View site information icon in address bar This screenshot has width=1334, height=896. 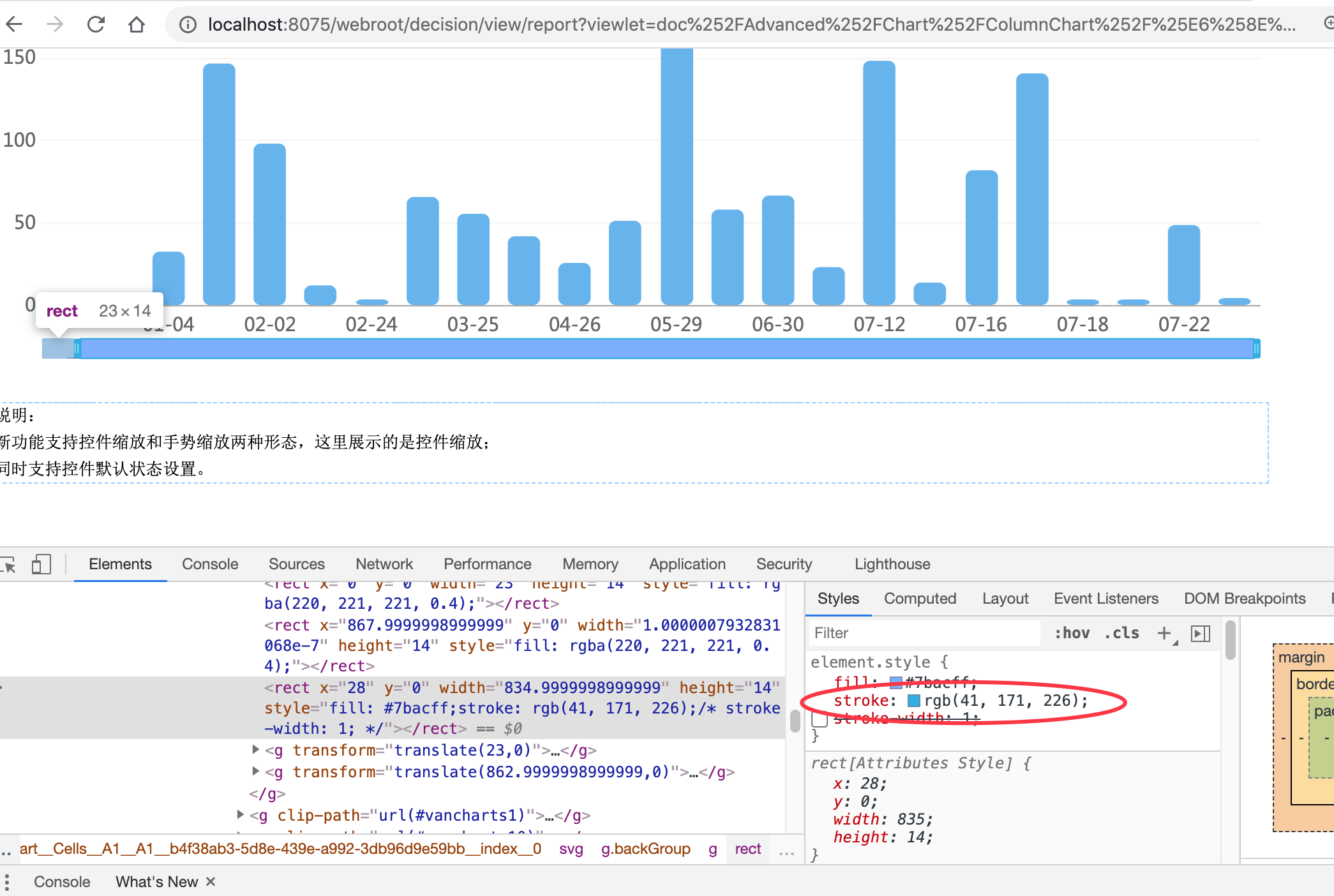click(x=187, y=24)
